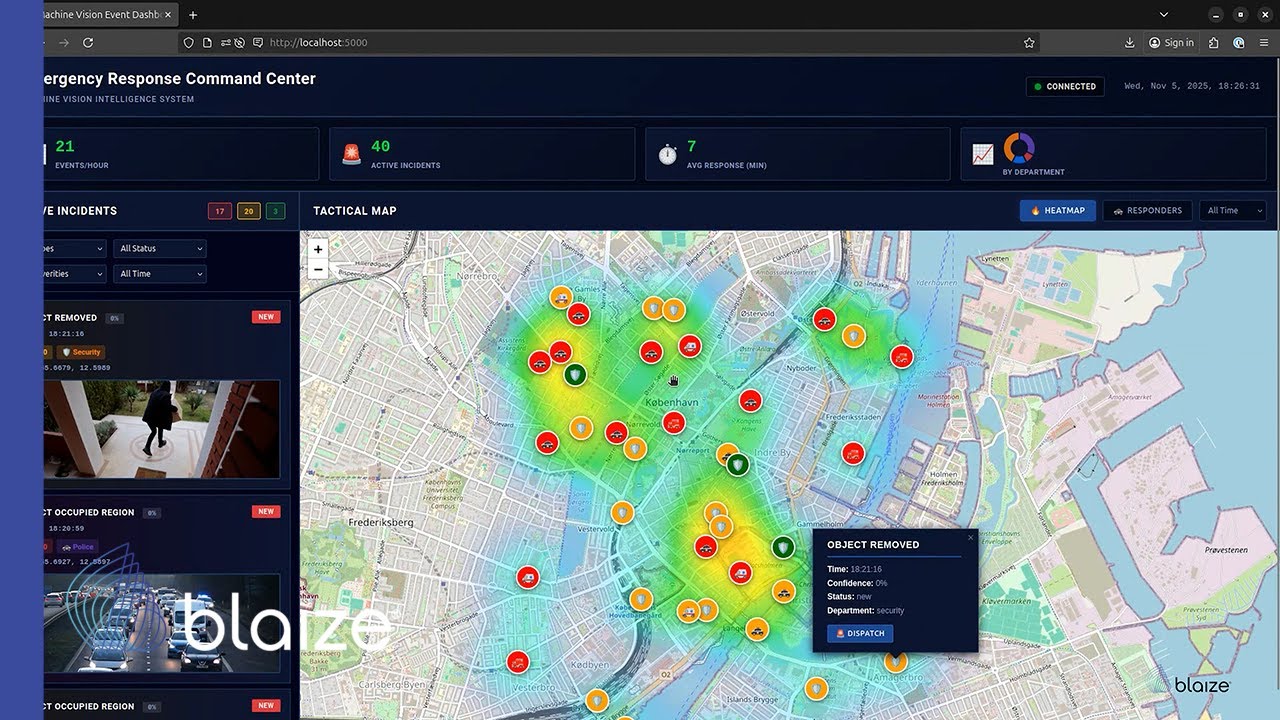Click the yellow 20 incidents count badge

coord(249,211)
